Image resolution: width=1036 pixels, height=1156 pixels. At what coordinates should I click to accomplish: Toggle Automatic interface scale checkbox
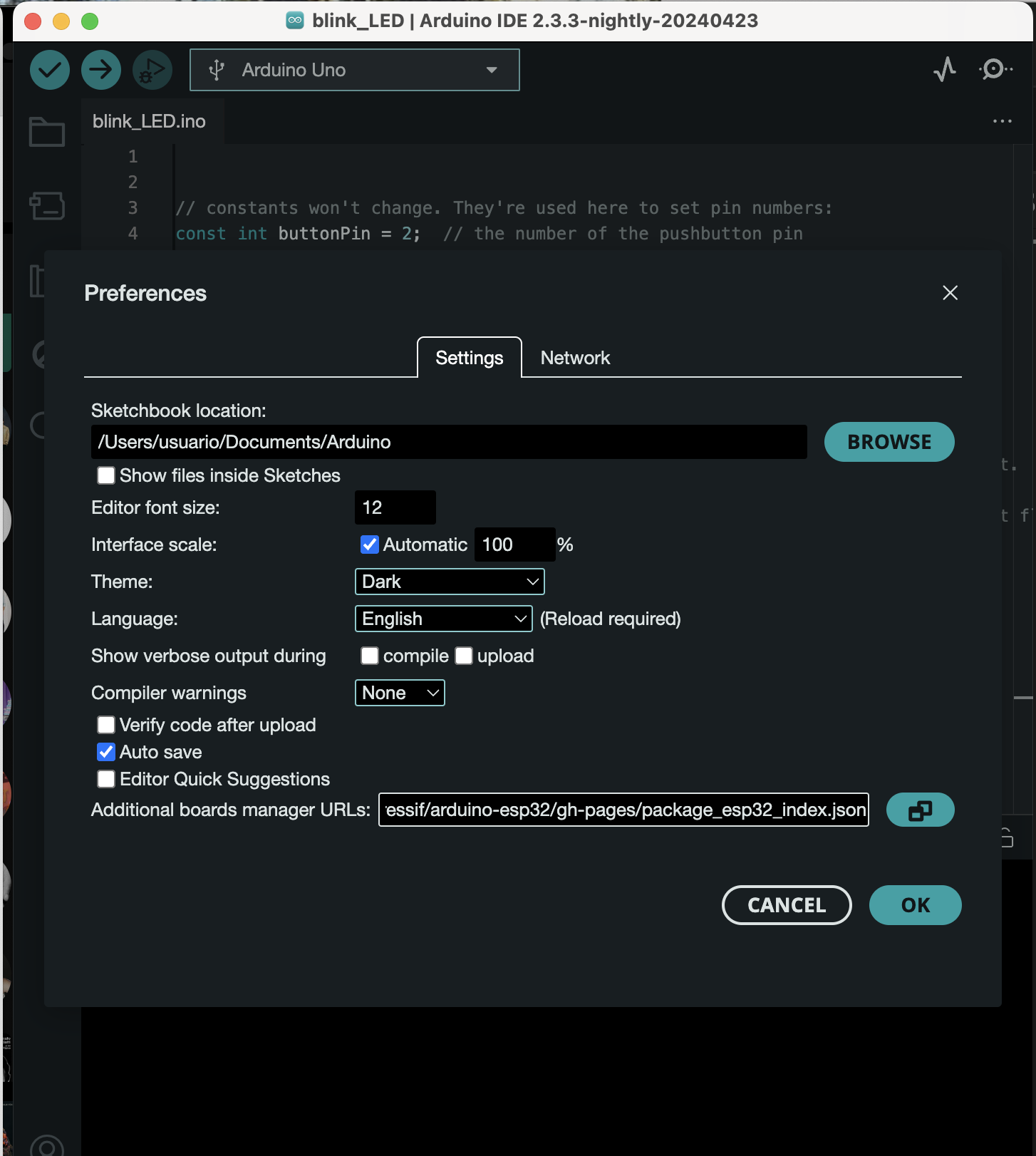370,545
